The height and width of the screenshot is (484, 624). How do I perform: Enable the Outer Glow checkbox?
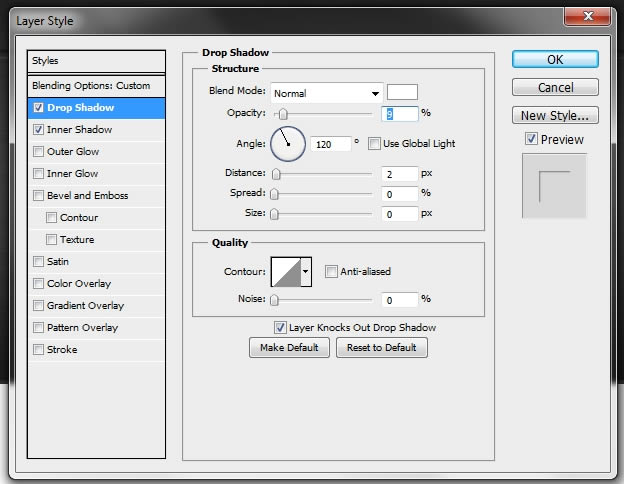click(x=39, y=151)
